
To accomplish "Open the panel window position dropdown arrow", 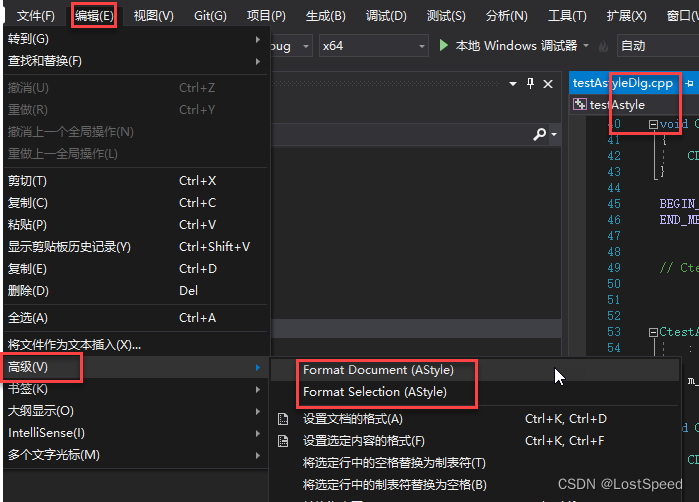I will [x=513, y=84].
